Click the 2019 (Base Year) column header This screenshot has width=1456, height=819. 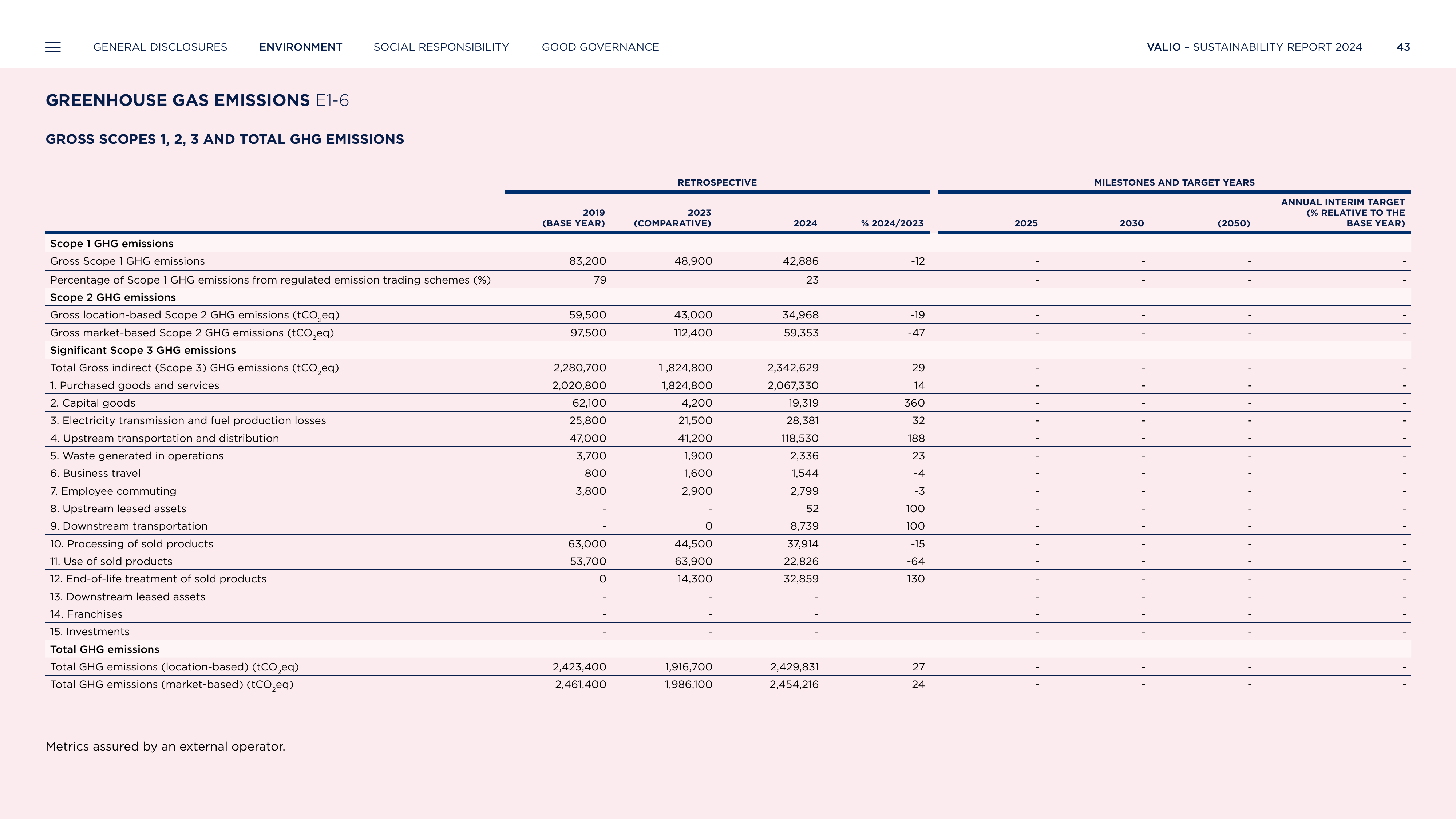(573, 218)
